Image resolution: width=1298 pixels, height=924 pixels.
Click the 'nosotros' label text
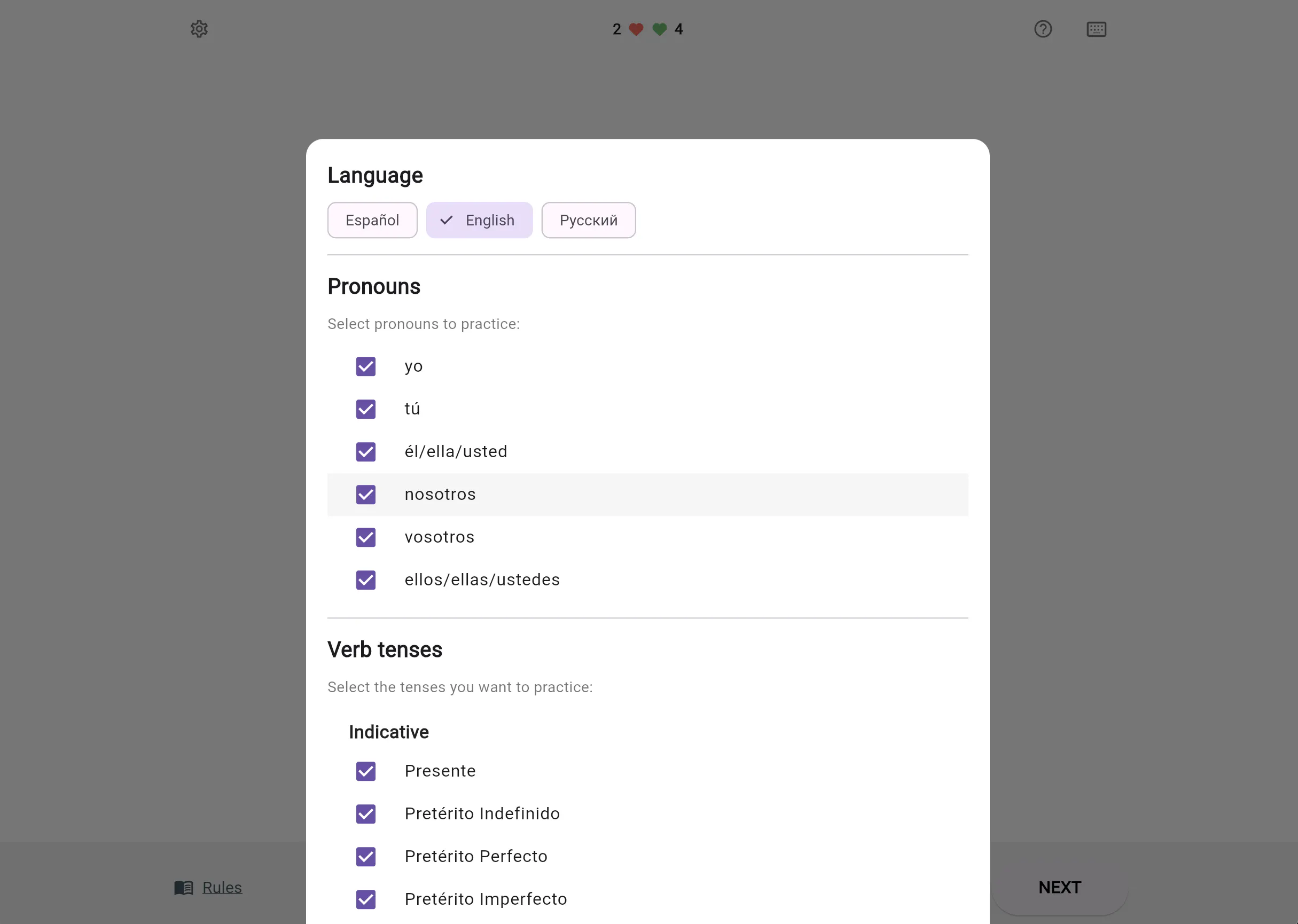440,495
